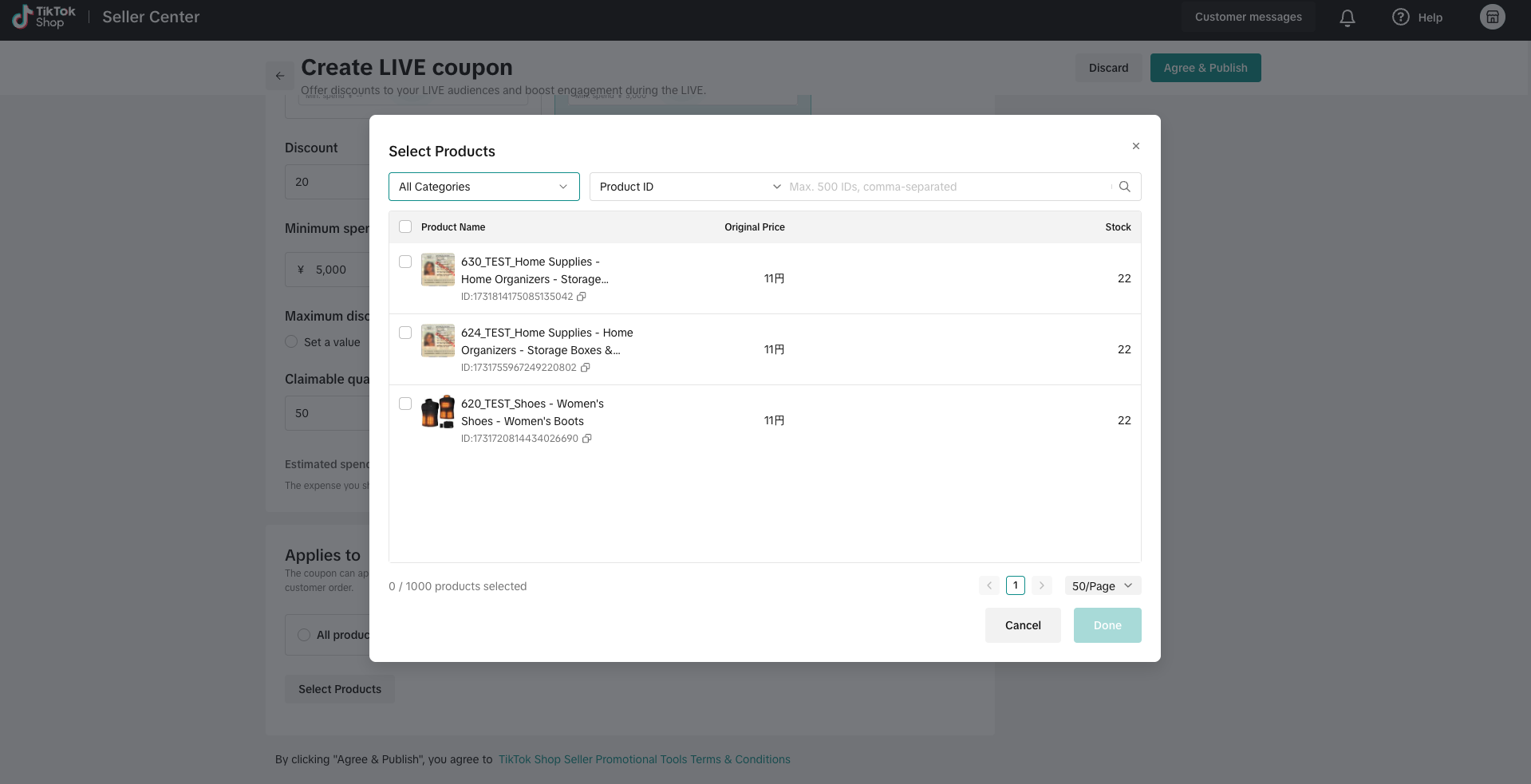Viewport: 1531px width, 784px height.
Task: Click the search magnifier icon
Action: [1125, 187]
